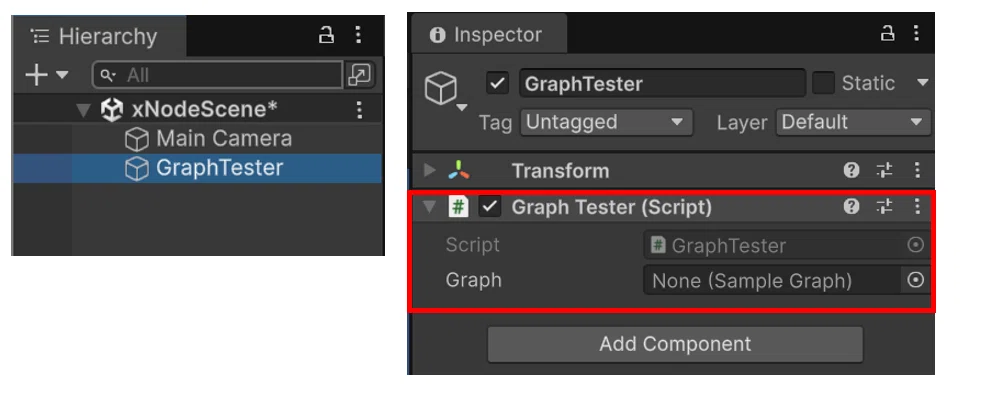Click the Graph field object picker circle
This screenshot has height=400, width=982.
[916, 280]
